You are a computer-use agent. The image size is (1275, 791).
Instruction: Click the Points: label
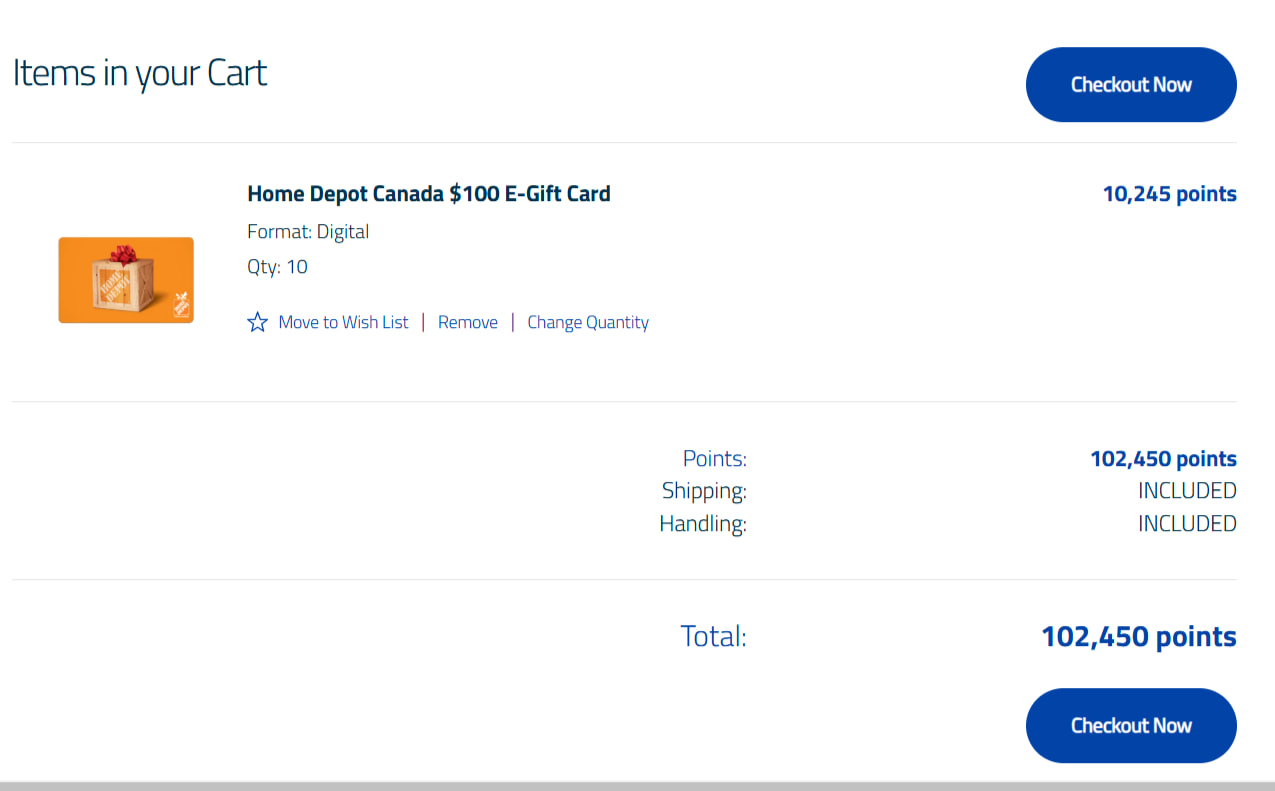click(714, 459)
